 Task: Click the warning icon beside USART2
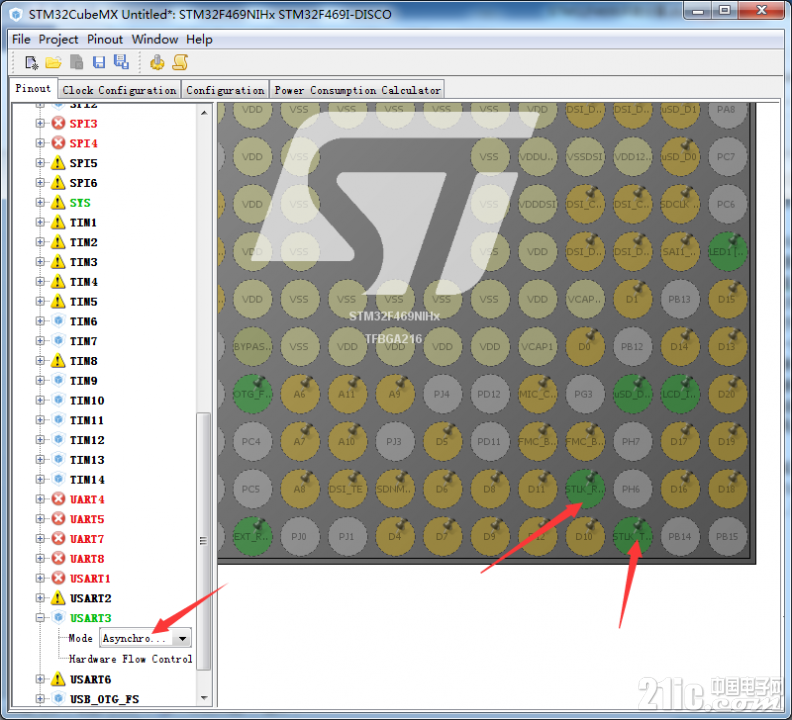click(58, 598)
